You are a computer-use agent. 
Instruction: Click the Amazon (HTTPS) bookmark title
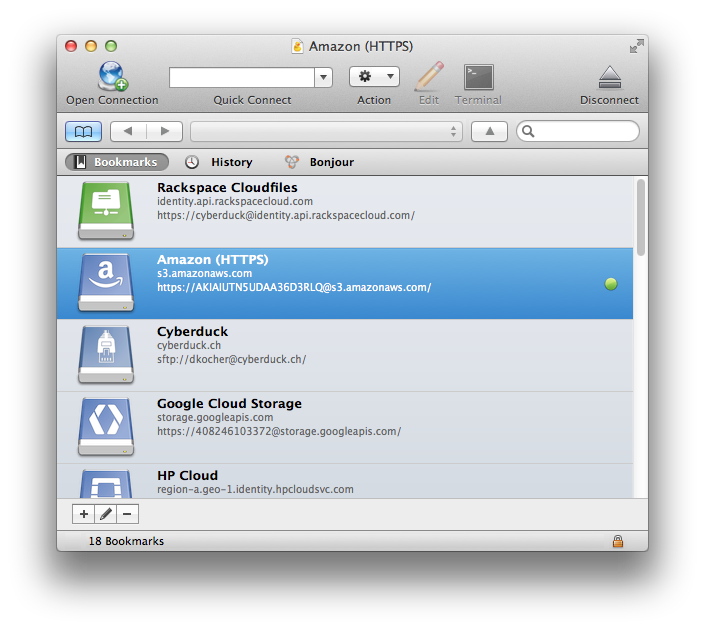pos(213,259)
